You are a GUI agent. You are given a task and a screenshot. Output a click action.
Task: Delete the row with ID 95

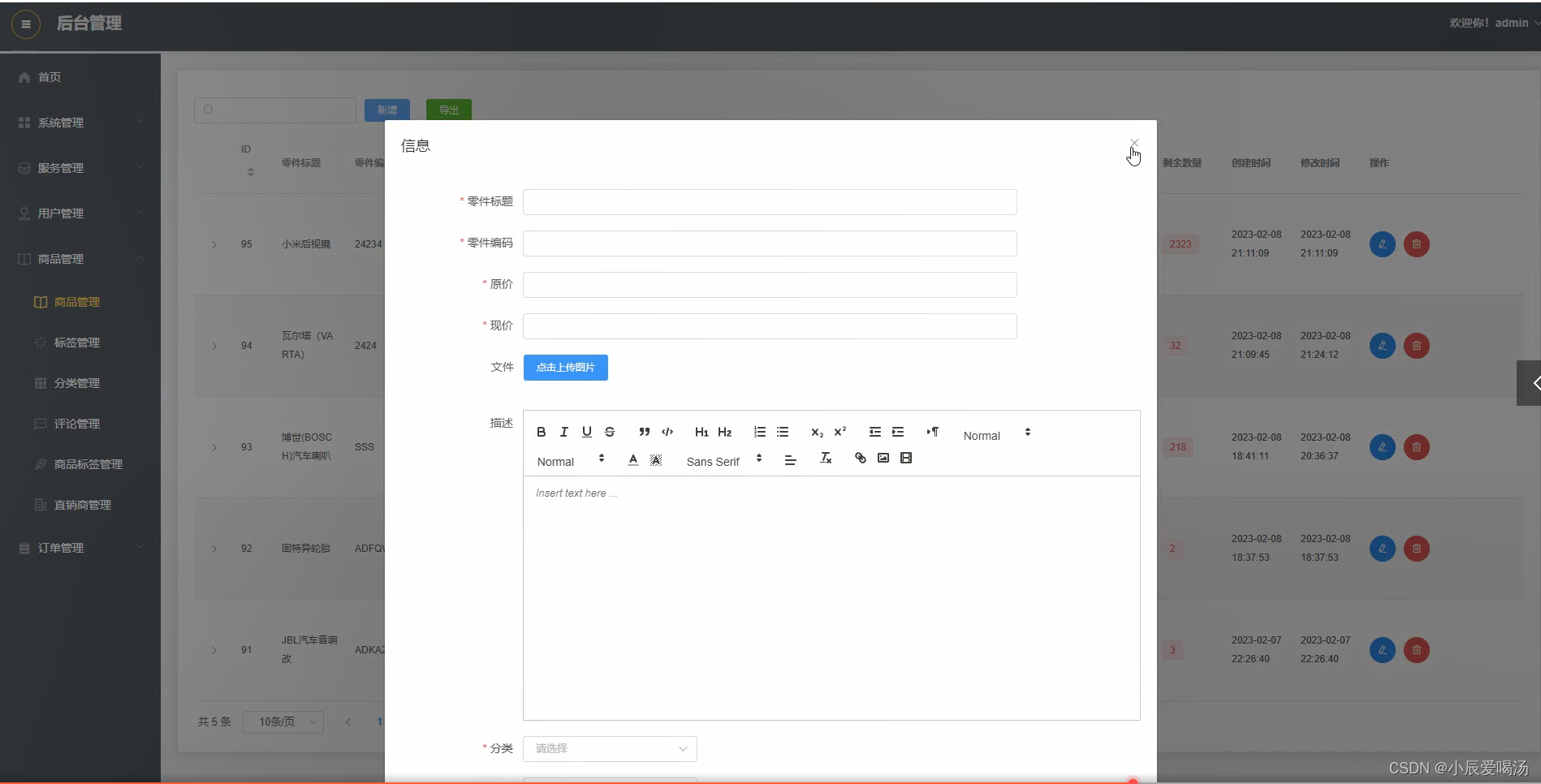point(1417,244)
